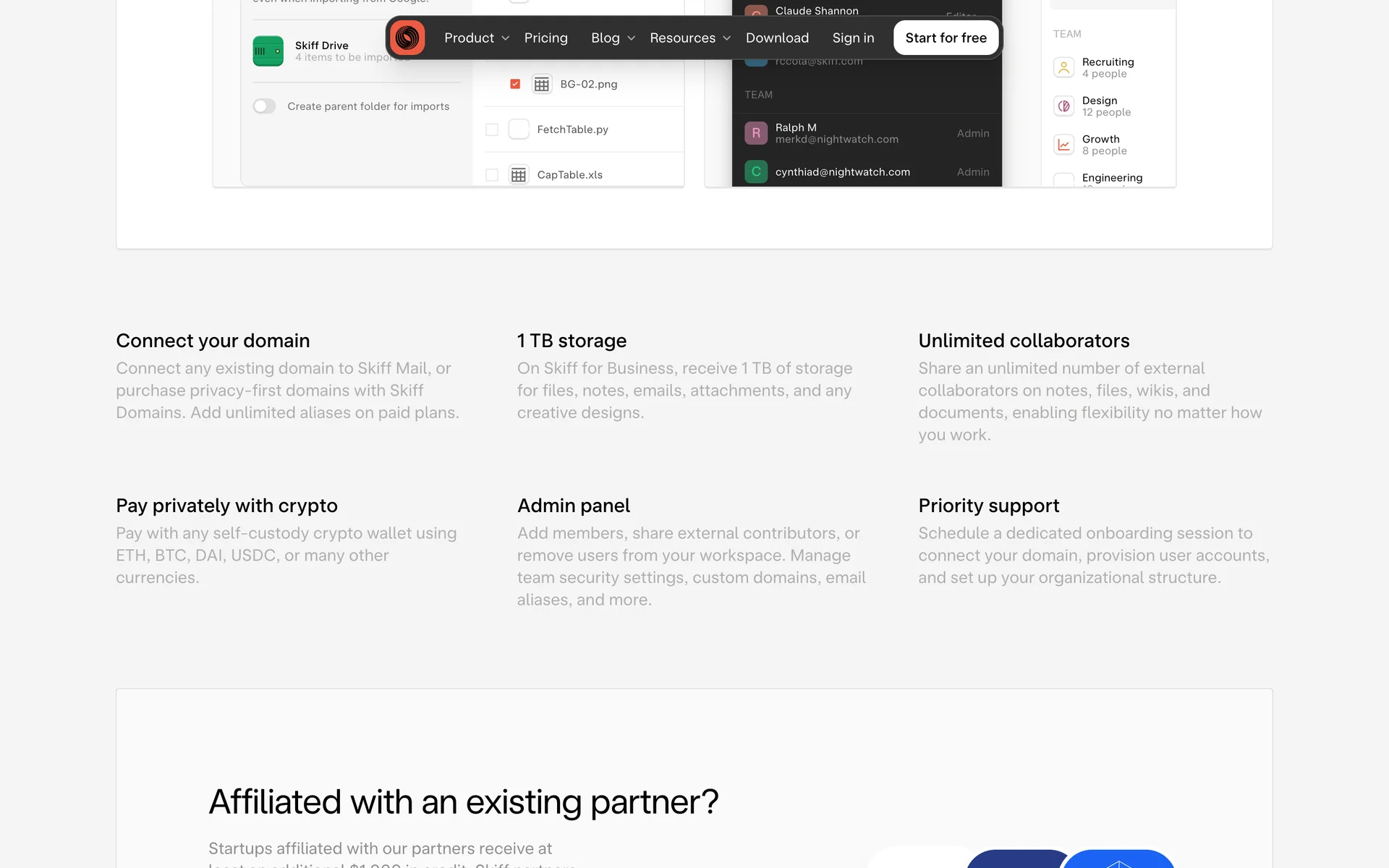Click cynthiad's green avatar icon
The width and height of the screenshot is (1389, 868).
click(756, 172)
